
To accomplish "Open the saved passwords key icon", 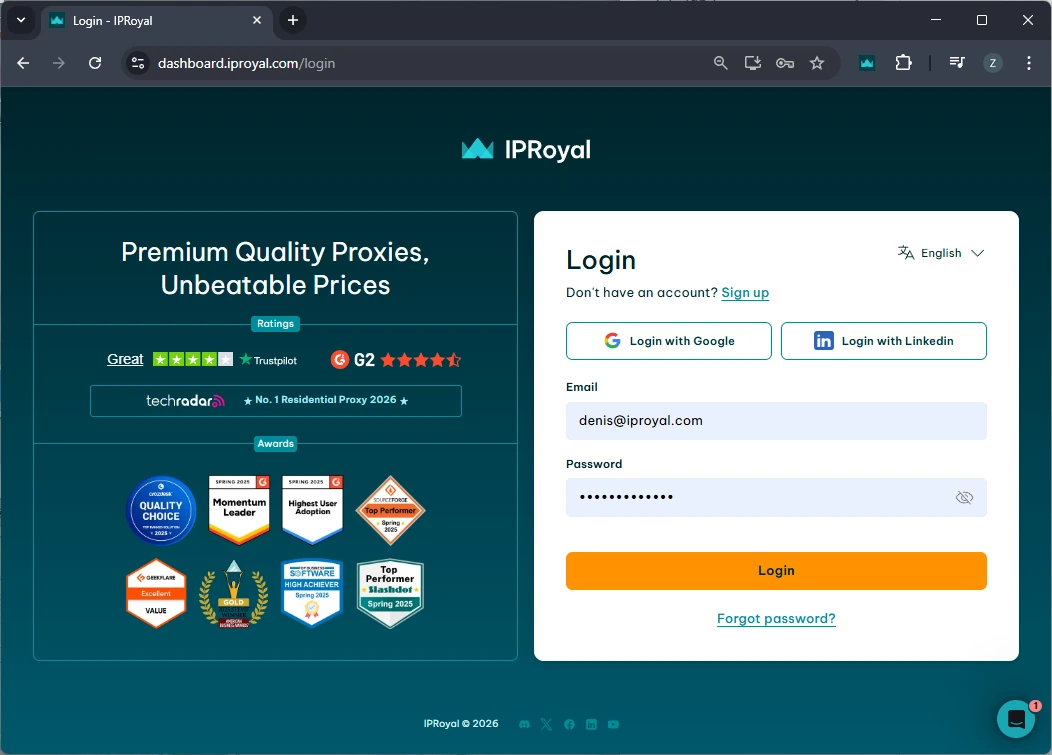I will point(785,63).
